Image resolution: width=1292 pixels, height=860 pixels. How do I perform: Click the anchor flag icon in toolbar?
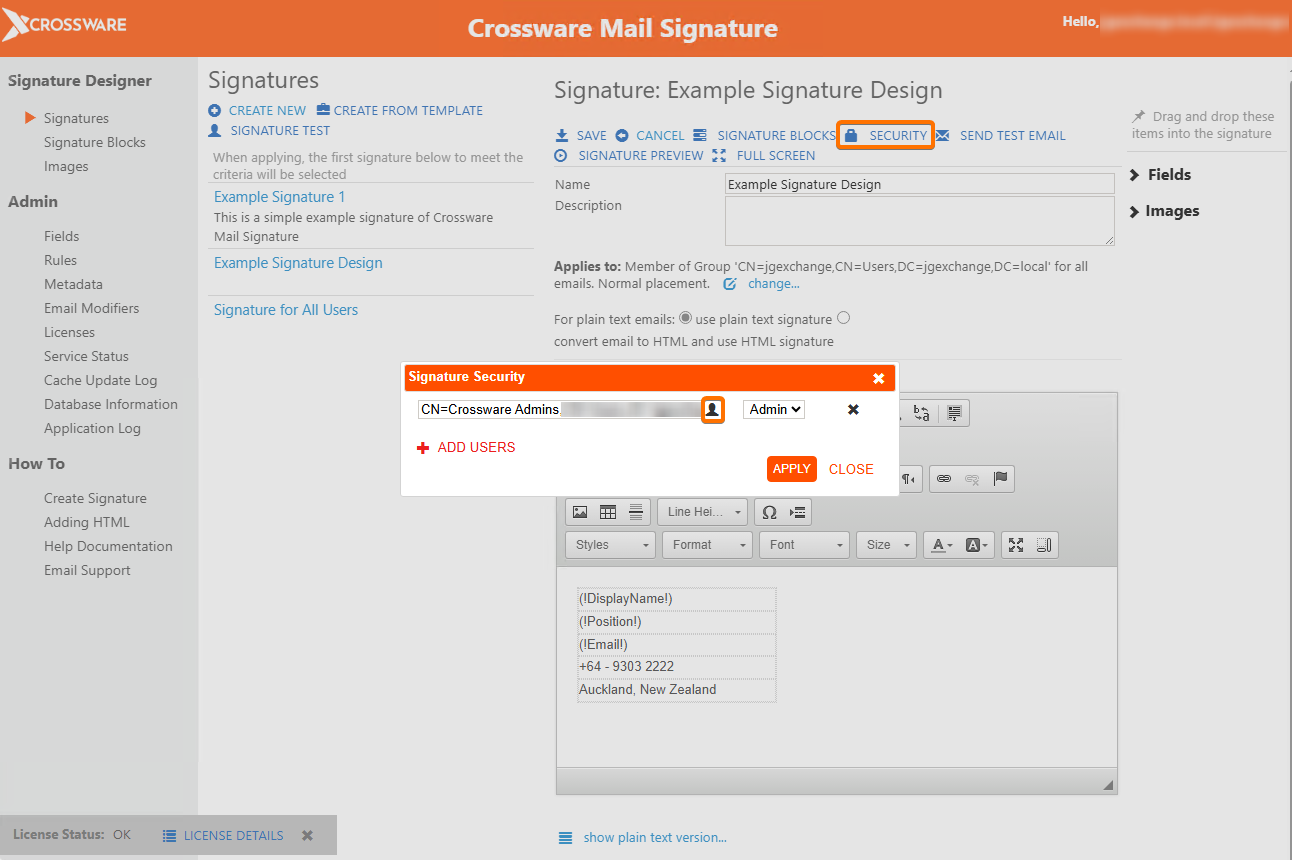tap(1000, 479)
